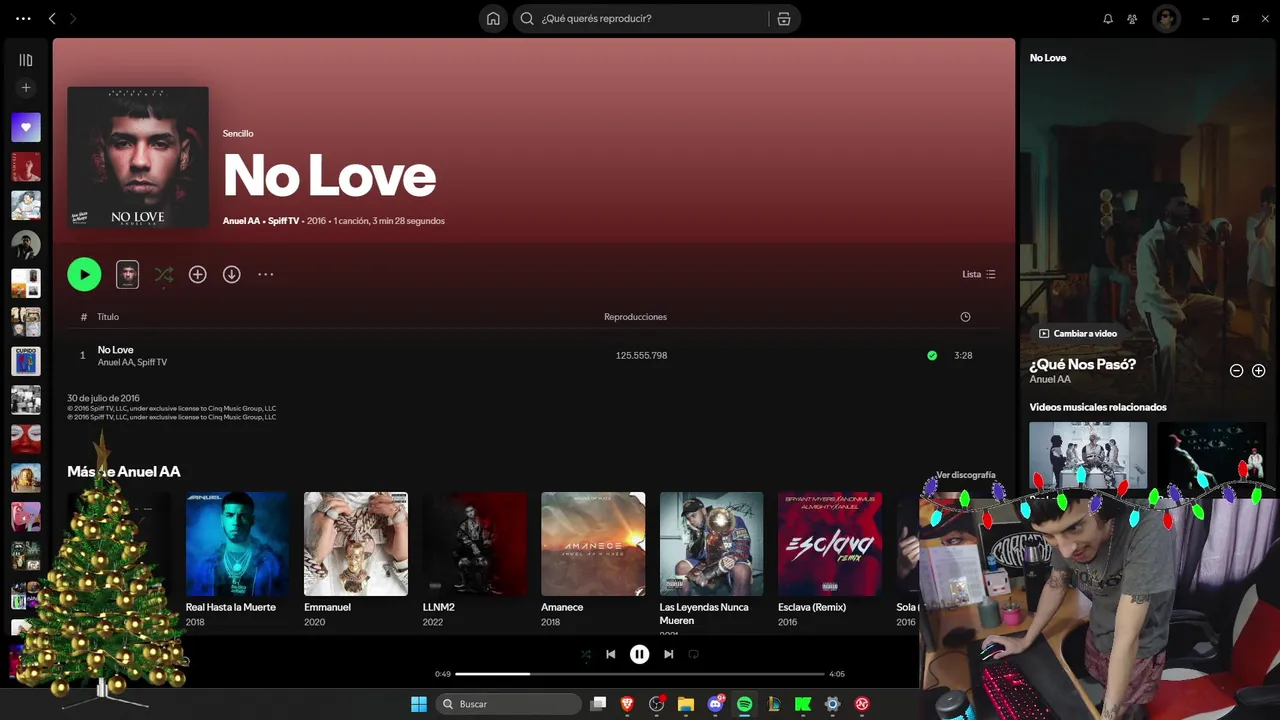This screenshot has height=720, width=1280.
Task: Open the round artist avatar in the library sidebar
Action: [26, 244]
